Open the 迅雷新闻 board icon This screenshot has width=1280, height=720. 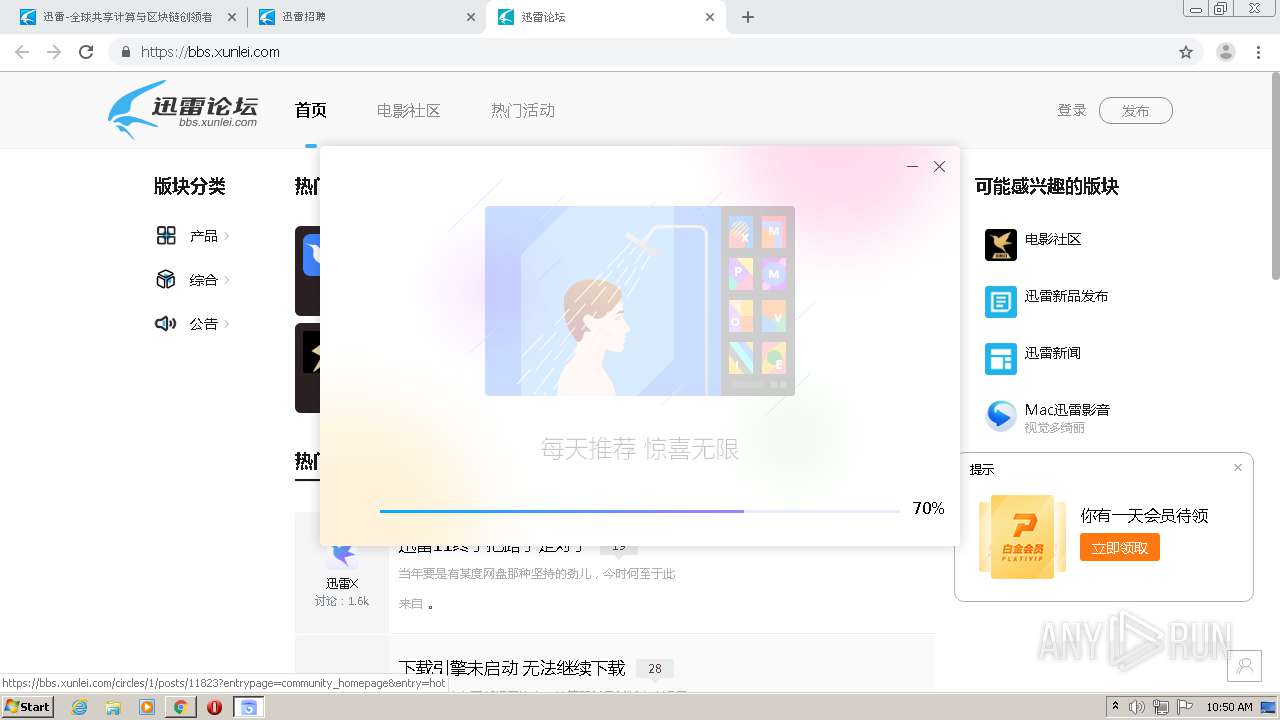1001,359
